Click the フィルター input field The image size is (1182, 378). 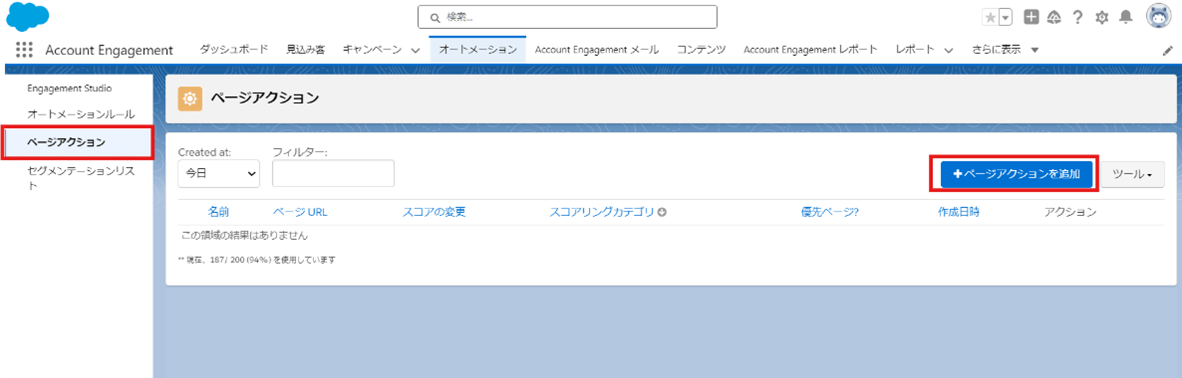coord(333,174)
